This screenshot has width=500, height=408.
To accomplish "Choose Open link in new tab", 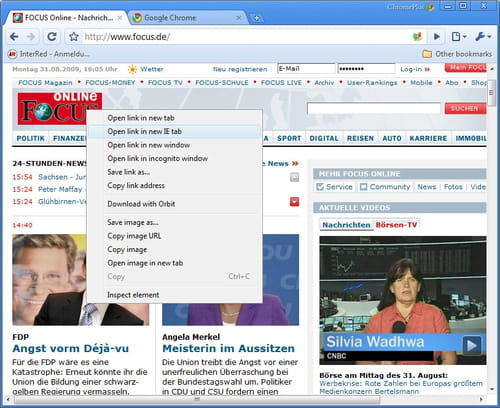I will (174, 118).
